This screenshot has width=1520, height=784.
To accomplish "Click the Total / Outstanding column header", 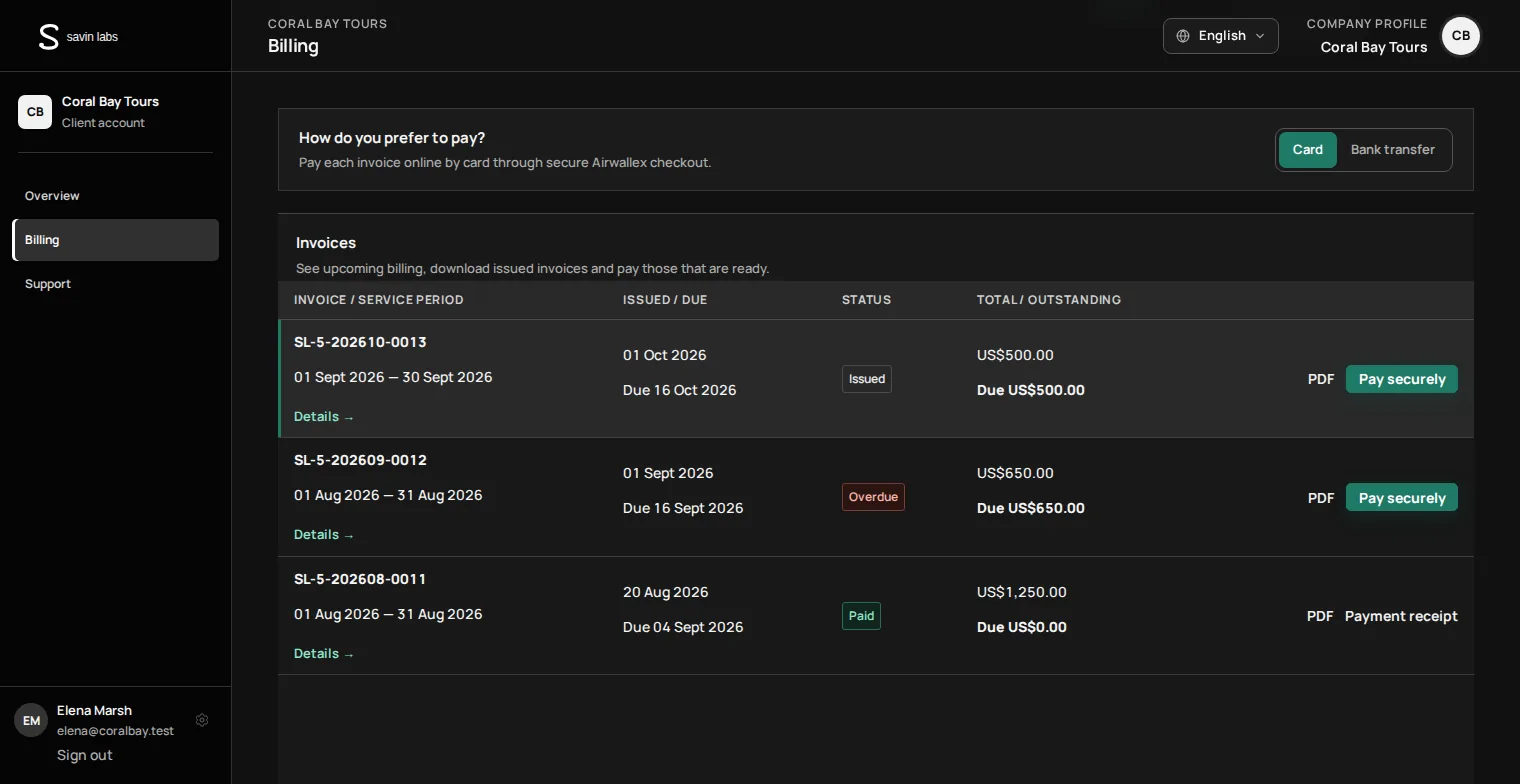I will pyautogui.click(x=1049, y=300).
